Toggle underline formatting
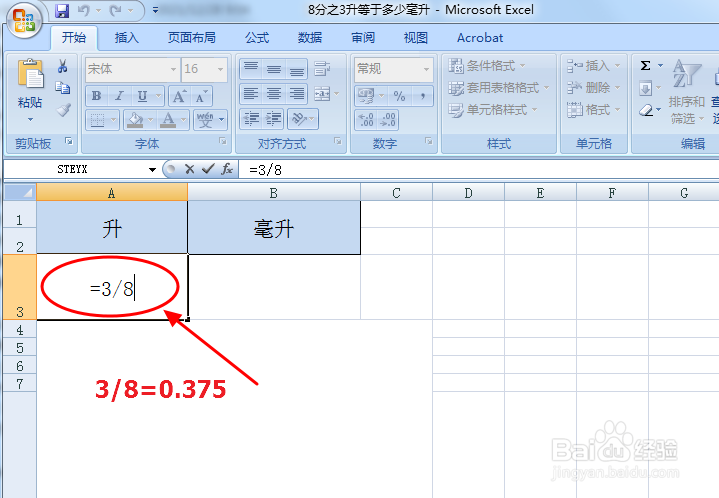The width and height of the screenshot is (719, 498). pos(142,96)
